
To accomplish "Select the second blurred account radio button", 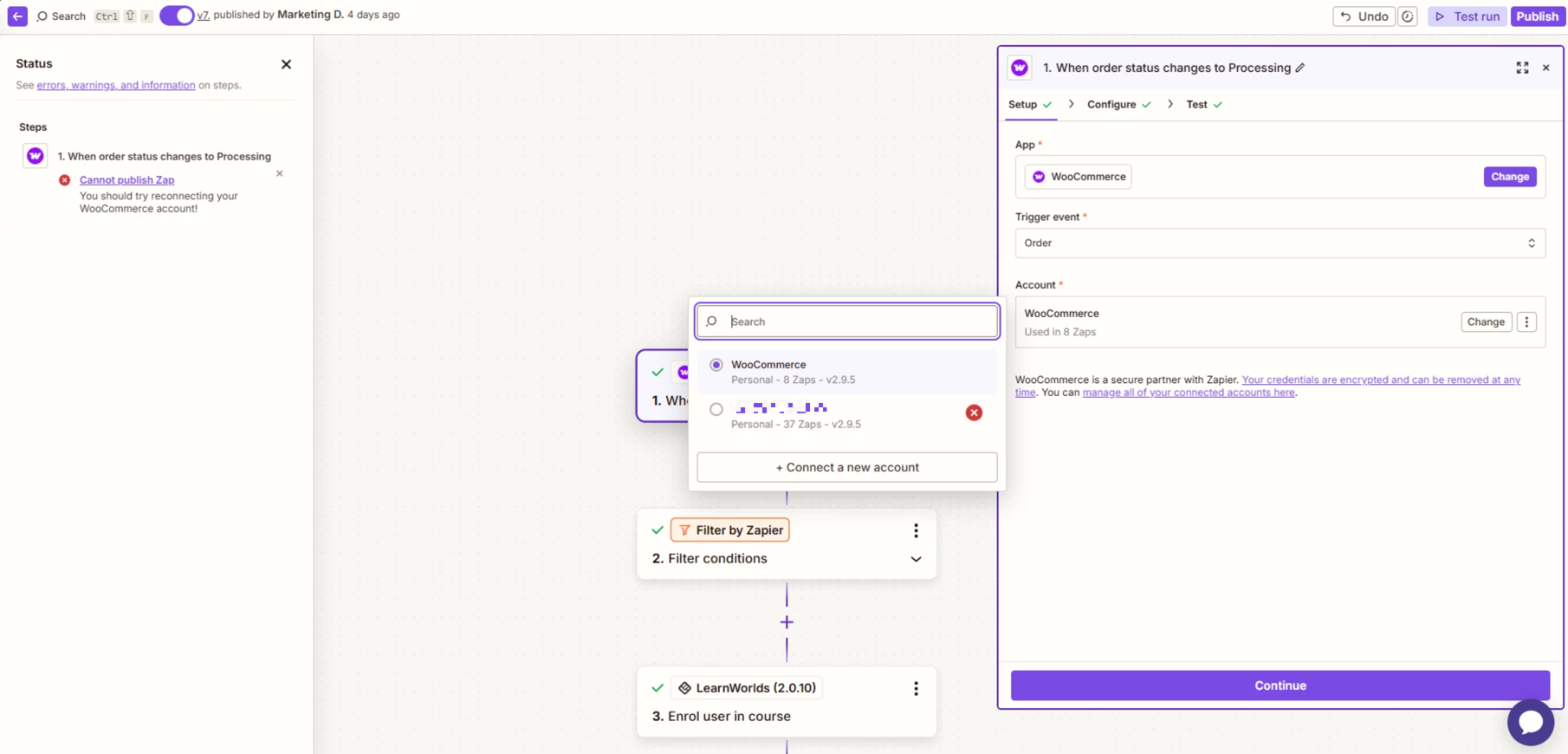I will 716,409.
